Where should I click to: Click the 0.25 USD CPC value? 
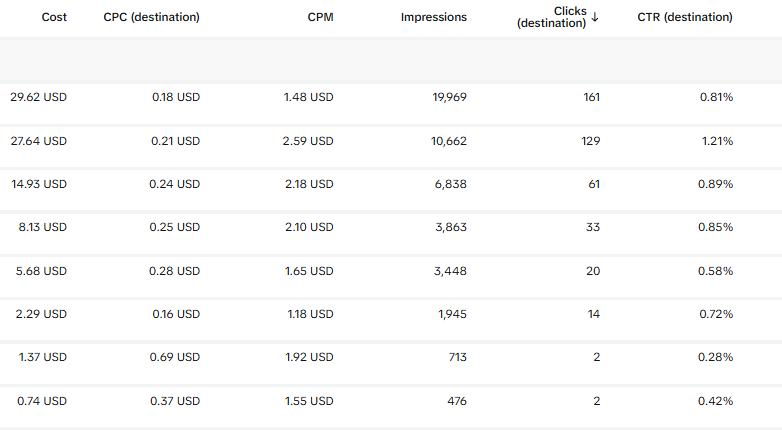pos(175,227)
